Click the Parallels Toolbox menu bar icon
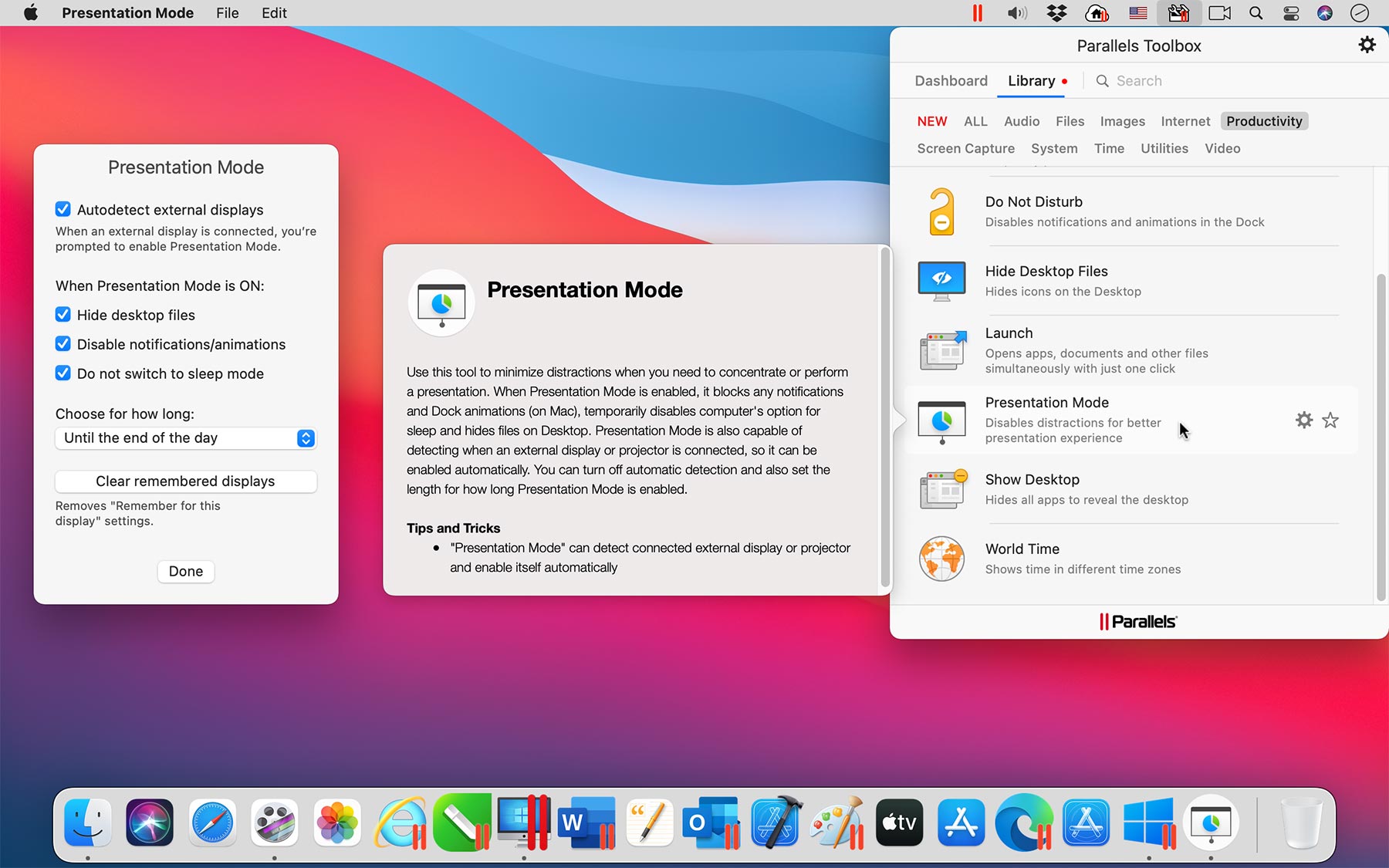 [1178, 12]
